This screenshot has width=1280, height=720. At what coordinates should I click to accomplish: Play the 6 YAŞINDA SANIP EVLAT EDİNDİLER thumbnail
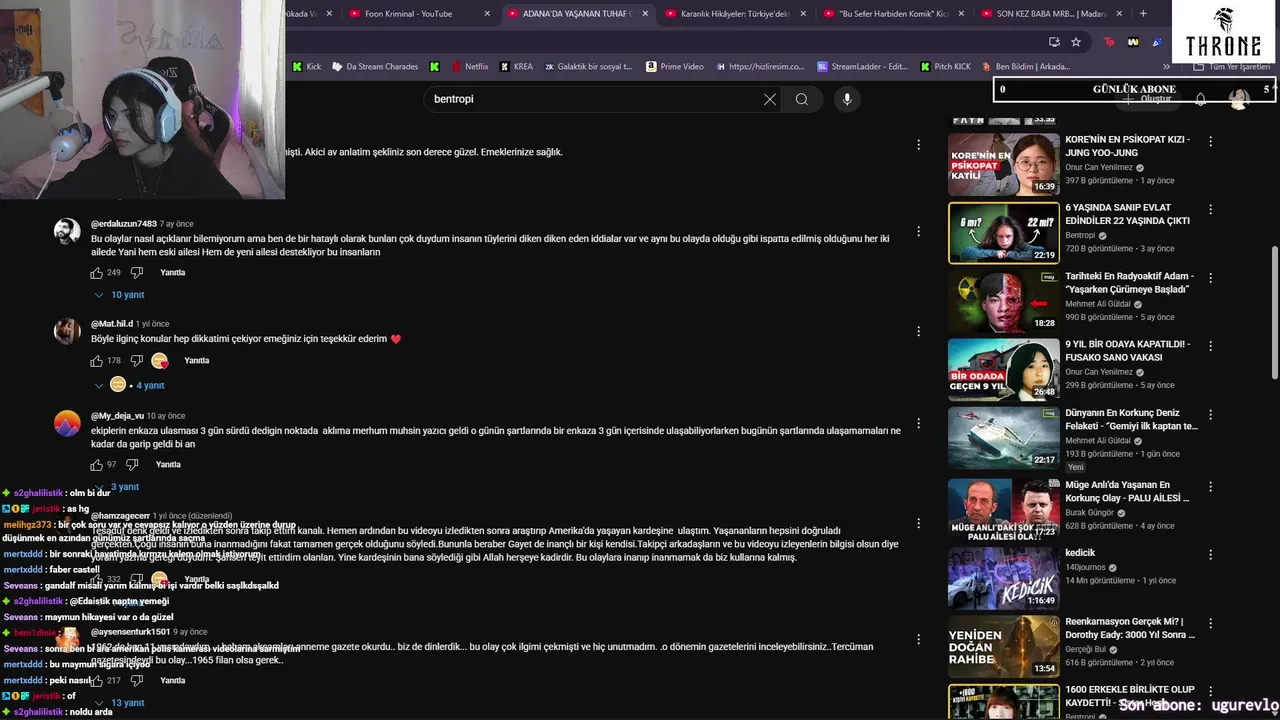1003,233
